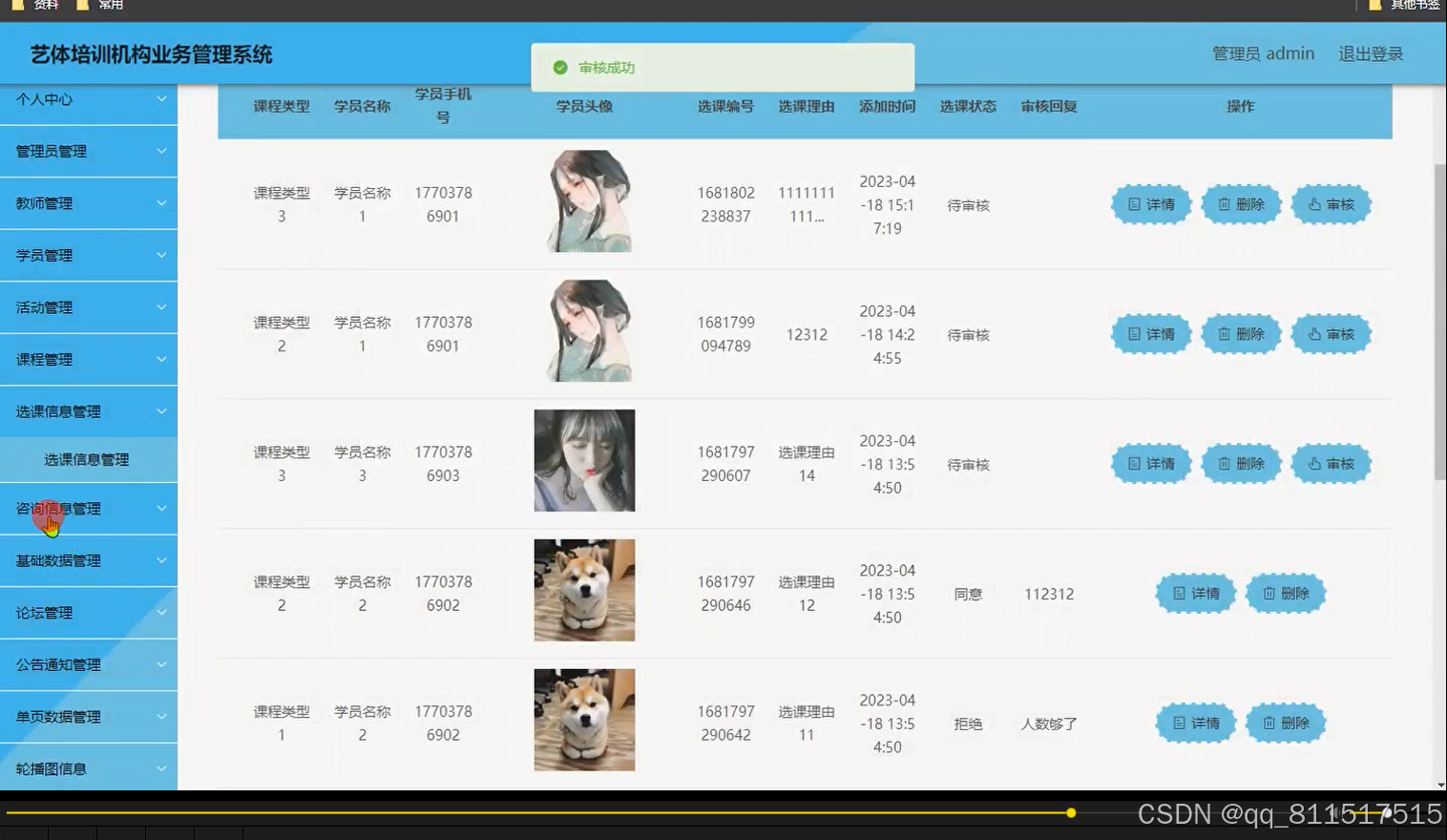Click the yellow video progress bar
The height and width of the screenshot is (840, 1447).
tap(539, 813)
